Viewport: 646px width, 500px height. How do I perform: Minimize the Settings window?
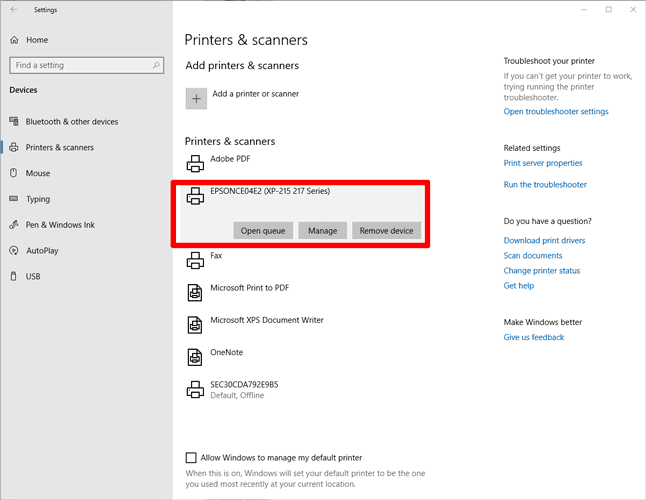(x=584, y=9)
